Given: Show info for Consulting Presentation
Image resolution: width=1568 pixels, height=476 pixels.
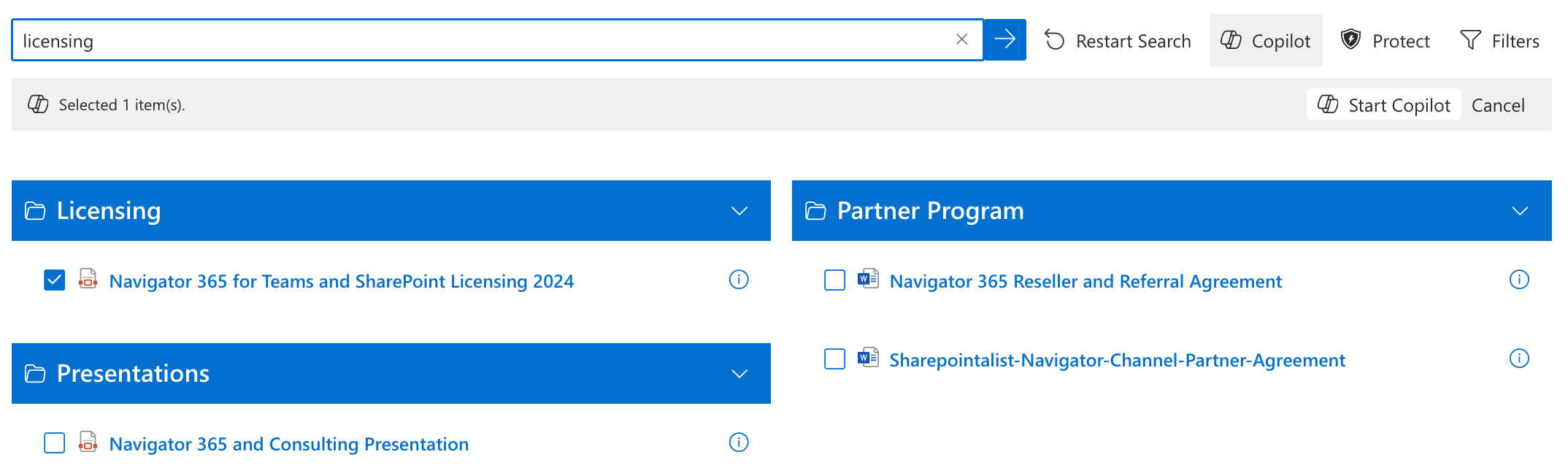Looking at the screenshot, I should pyautogui.click(x=739, y=442).
